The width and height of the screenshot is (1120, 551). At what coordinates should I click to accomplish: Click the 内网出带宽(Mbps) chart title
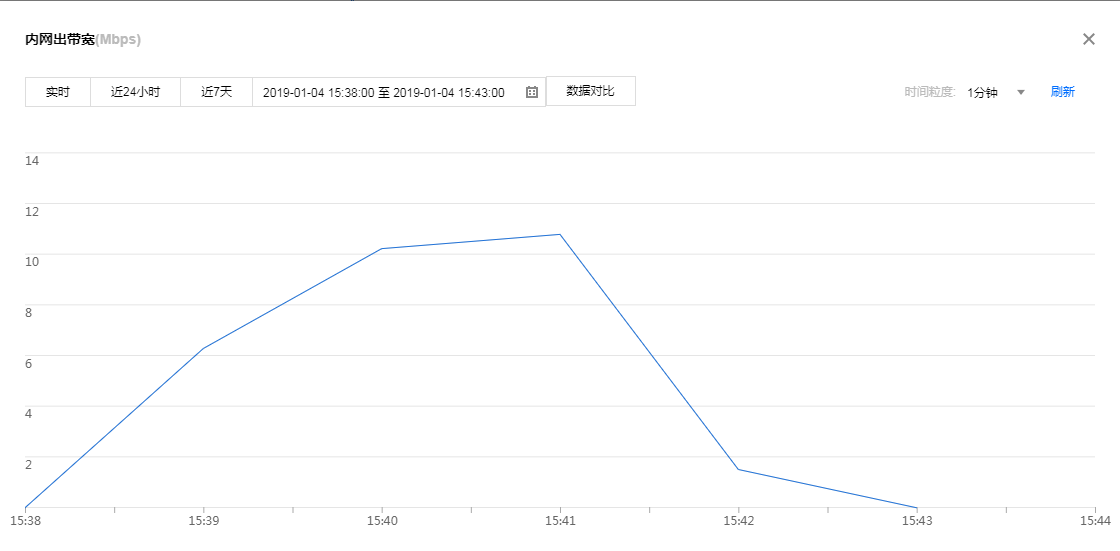pyautogui.click(x=83, y=40)
